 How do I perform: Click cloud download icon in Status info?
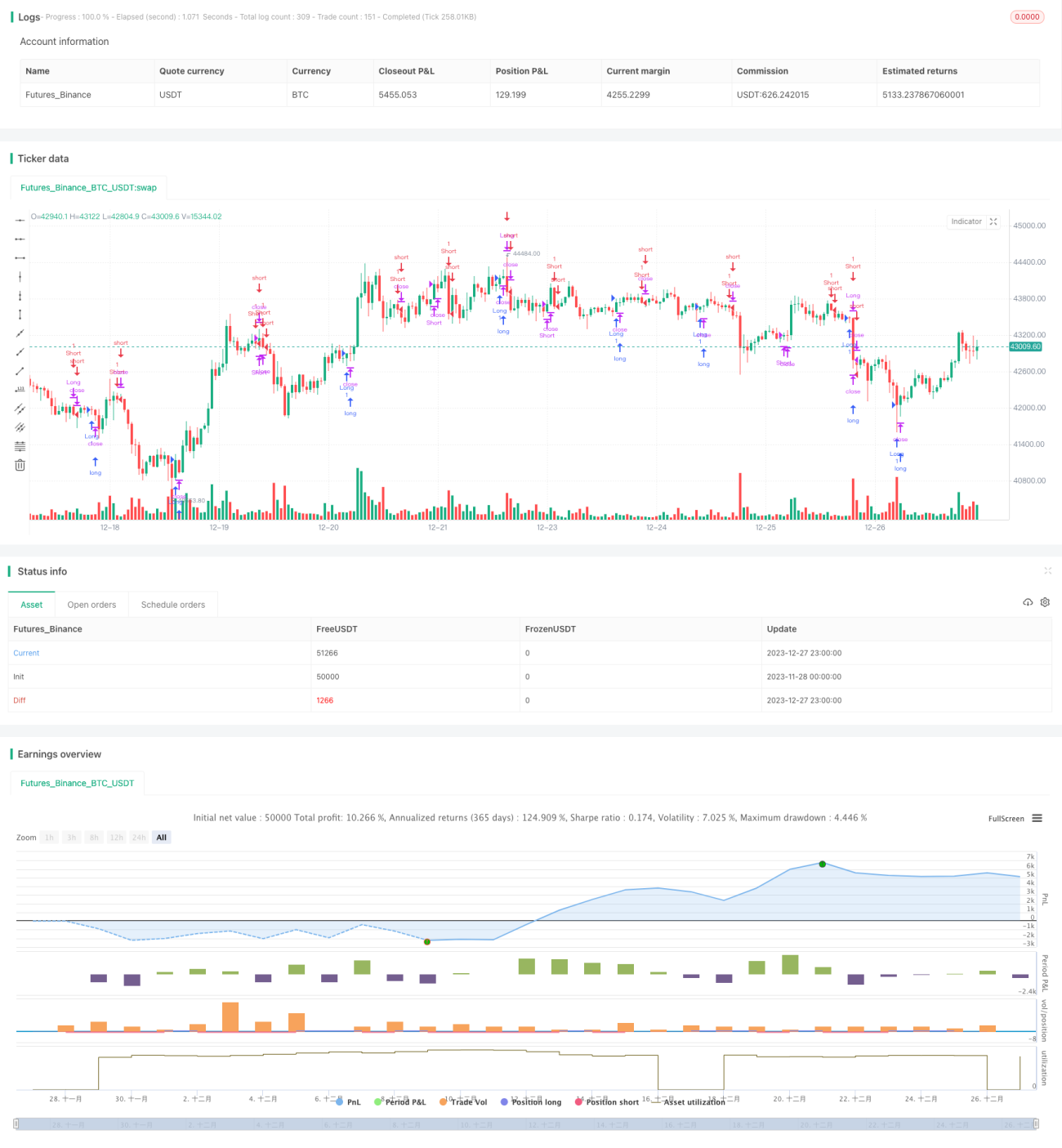click(x=1028, y=602)
